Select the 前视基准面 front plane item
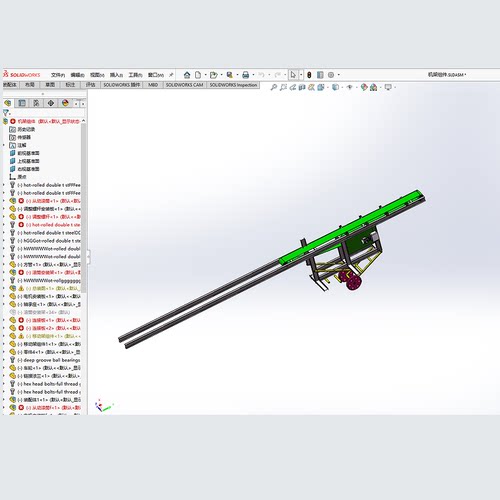This screenshot has height=500, width=500. pyautogui.click(x=28, y=153)
